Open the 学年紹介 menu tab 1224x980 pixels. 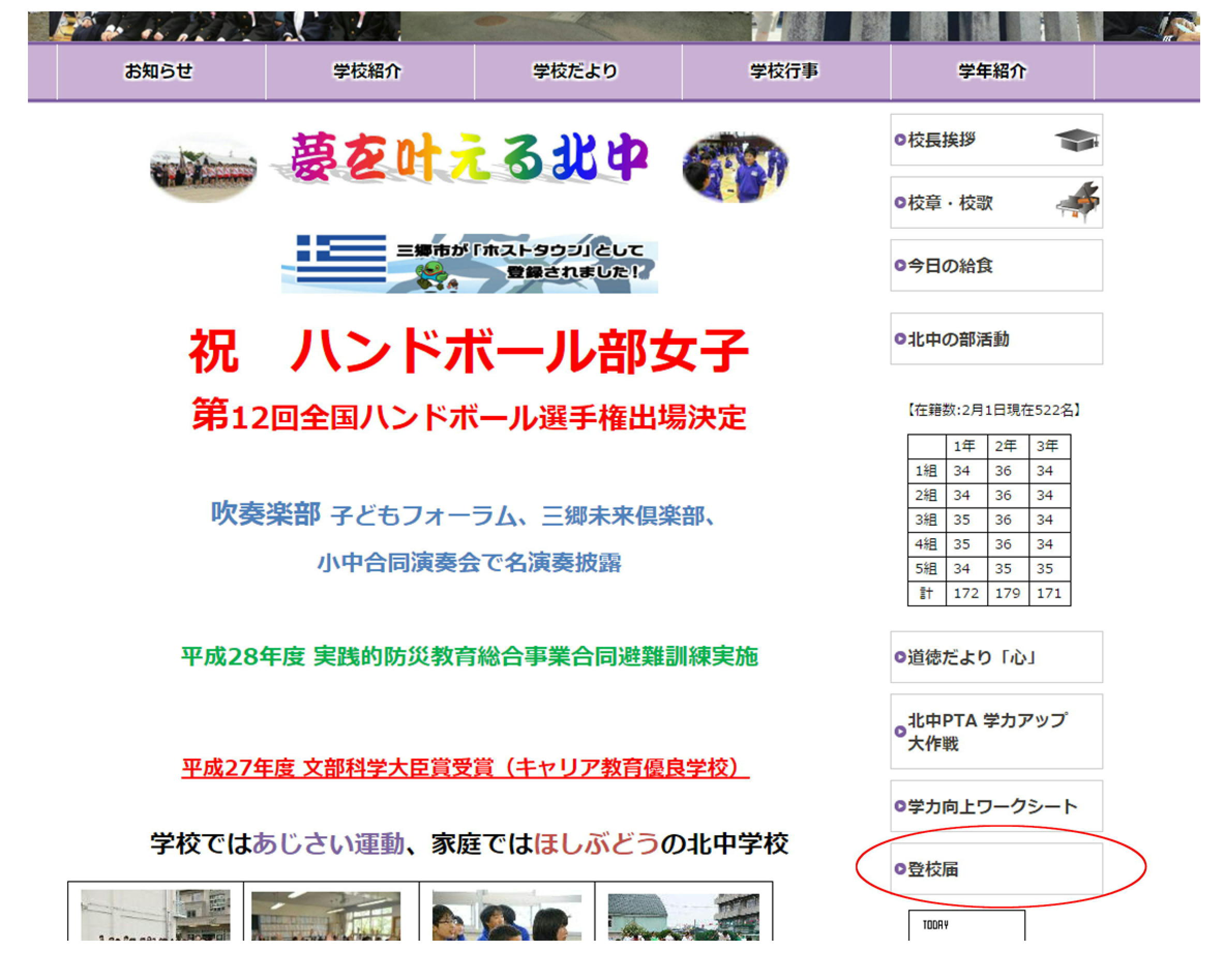click(x=992, y=71)
